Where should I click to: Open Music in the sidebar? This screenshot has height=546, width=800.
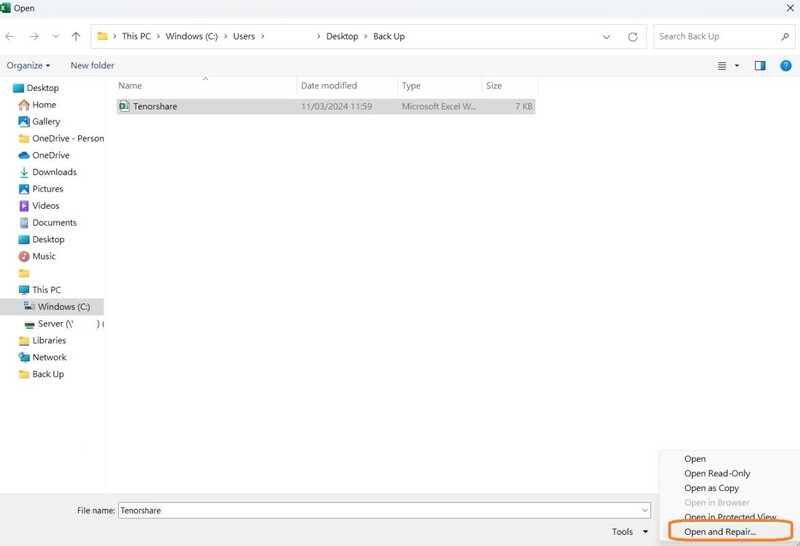point(37,256)
